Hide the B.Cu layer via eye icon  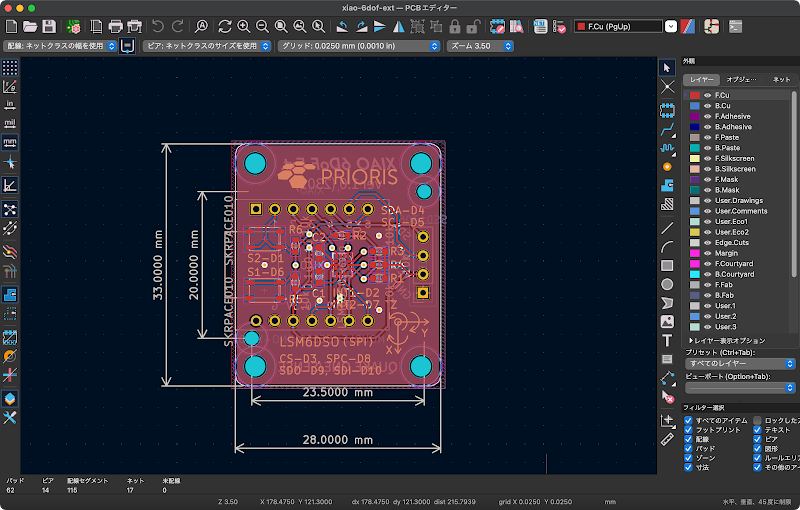707,106
